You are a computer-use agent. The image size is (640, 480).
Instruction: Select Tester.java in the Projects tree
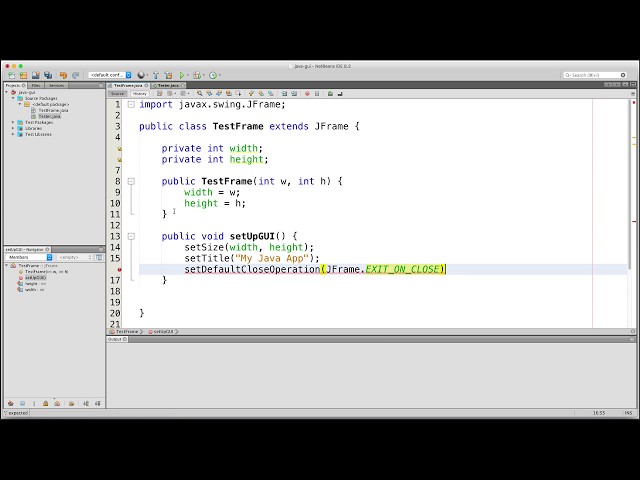(x=49, y=116)
